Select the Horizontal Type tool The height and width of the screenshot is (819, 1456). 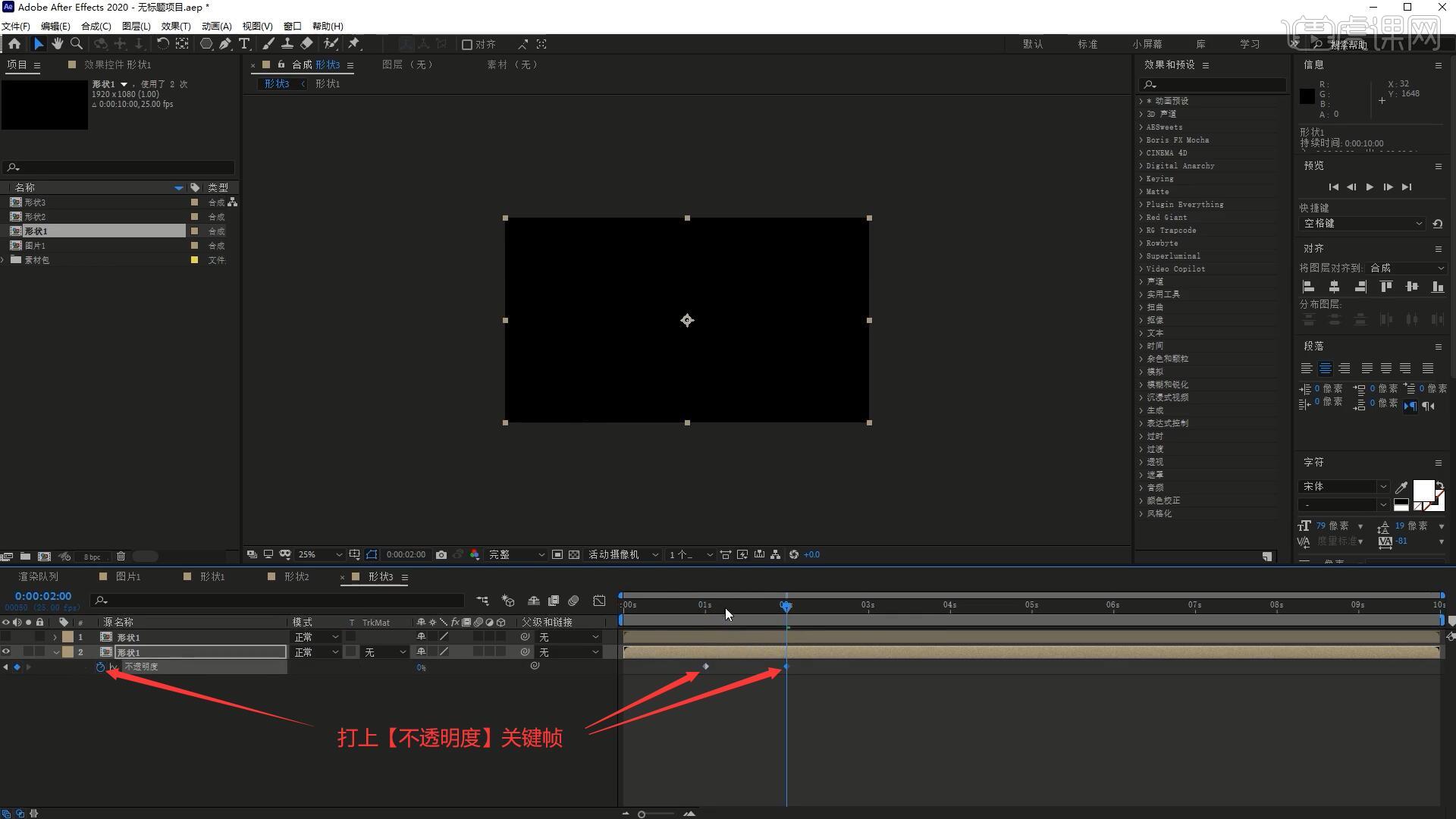(x=244, y=44)
